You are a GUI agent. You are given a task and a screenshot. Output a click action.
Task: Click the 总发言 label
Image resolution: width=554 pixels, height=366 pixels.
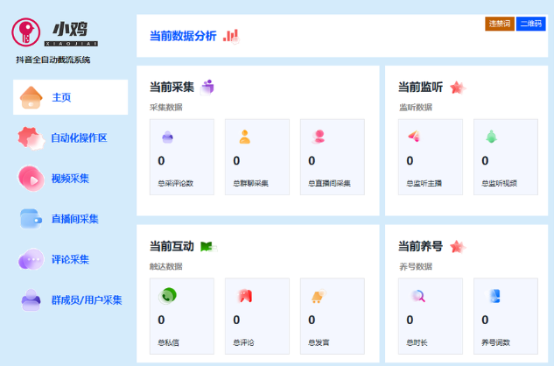pos(319,343)
